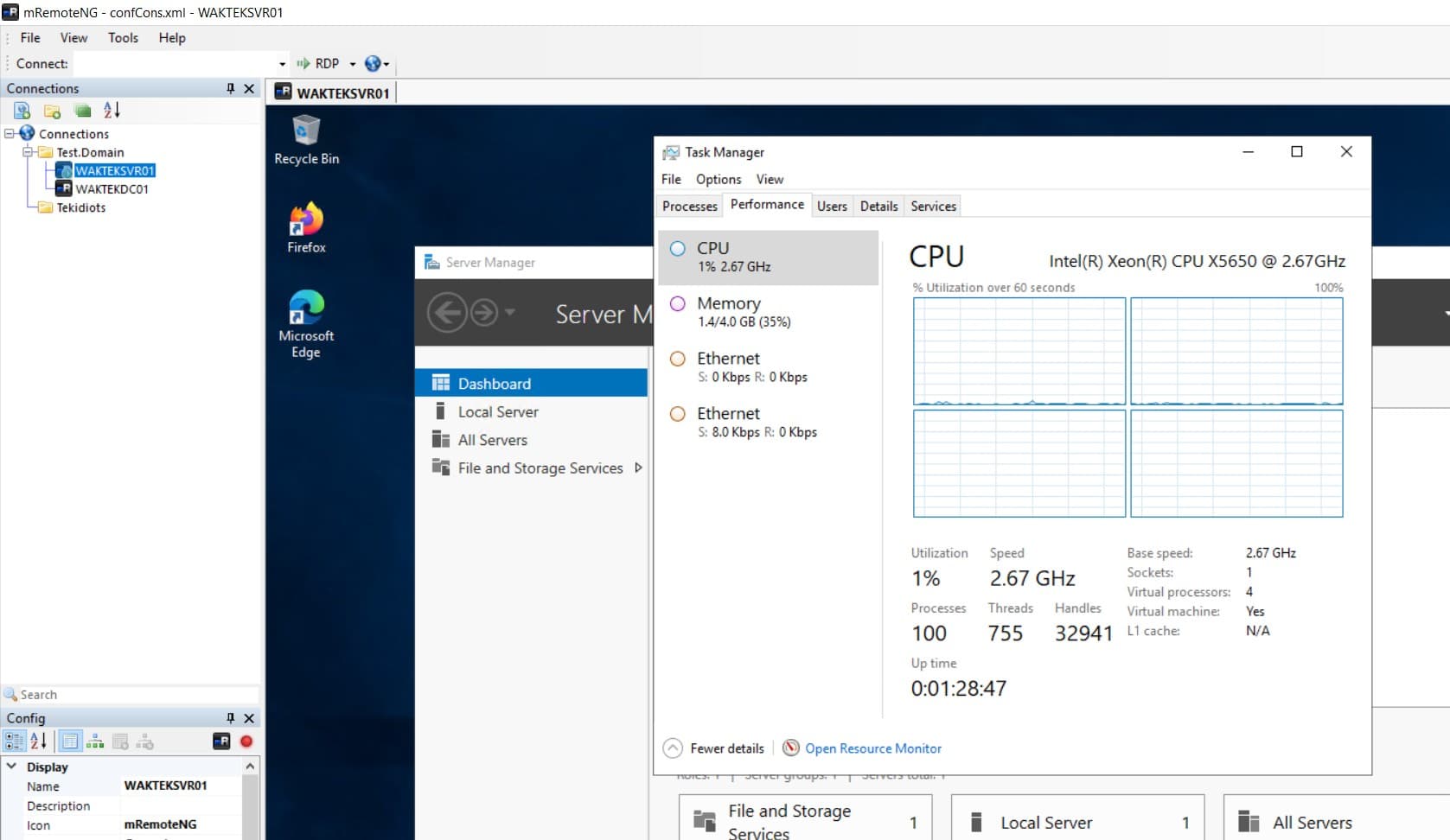Switch to Details tab in Task Manager

pos(878,206)
